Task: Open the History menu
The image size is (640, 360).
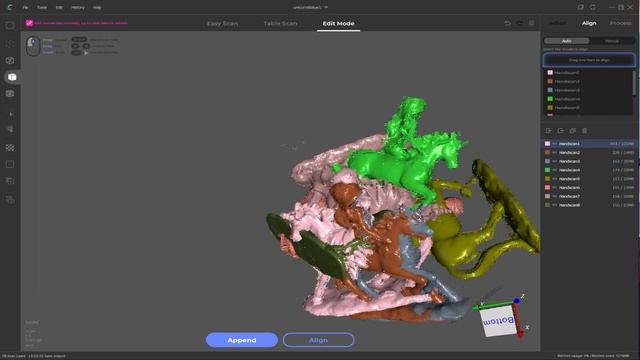Action: tap(78, 7)
